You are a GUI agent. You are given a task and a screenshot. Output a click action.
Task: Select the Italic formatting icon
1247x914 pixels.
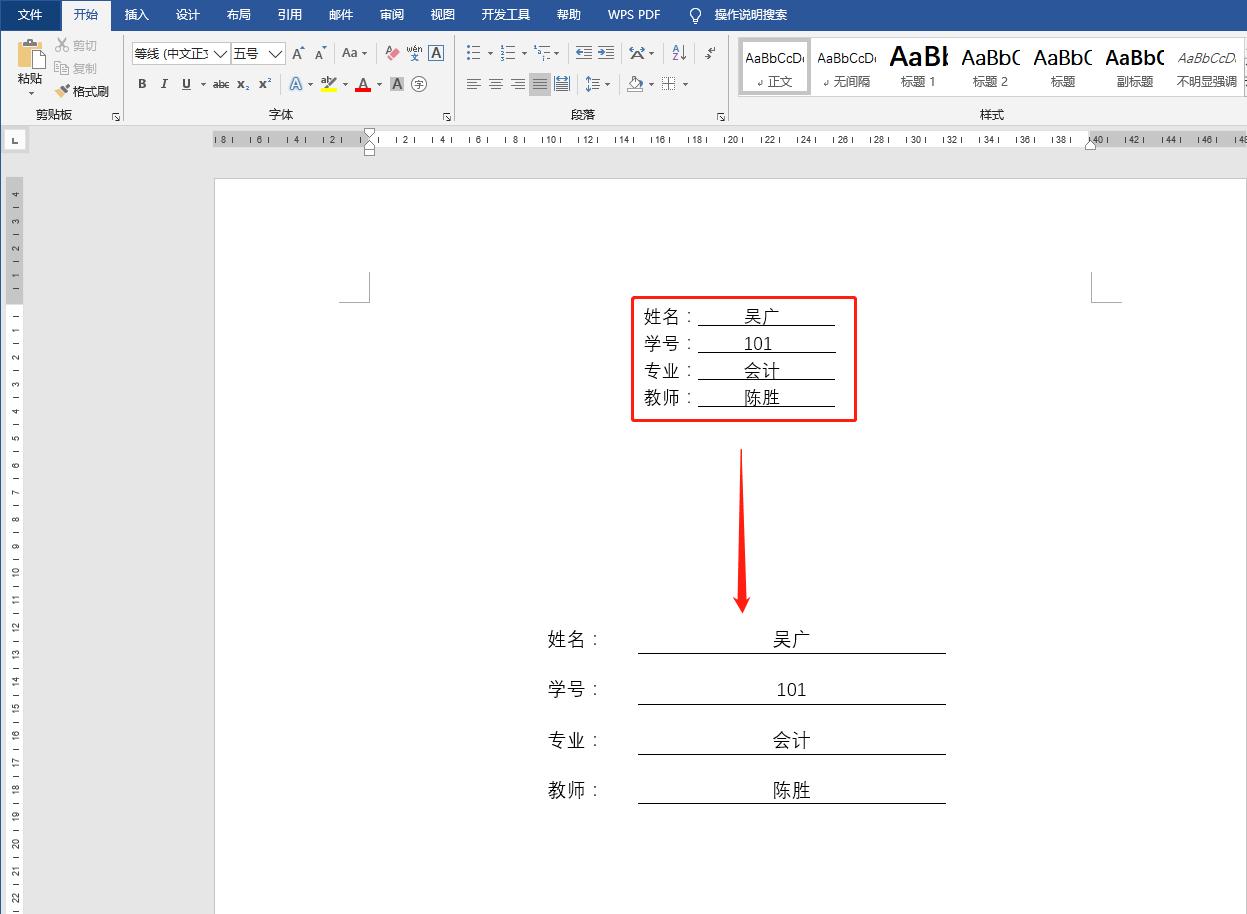pos(164,84)
